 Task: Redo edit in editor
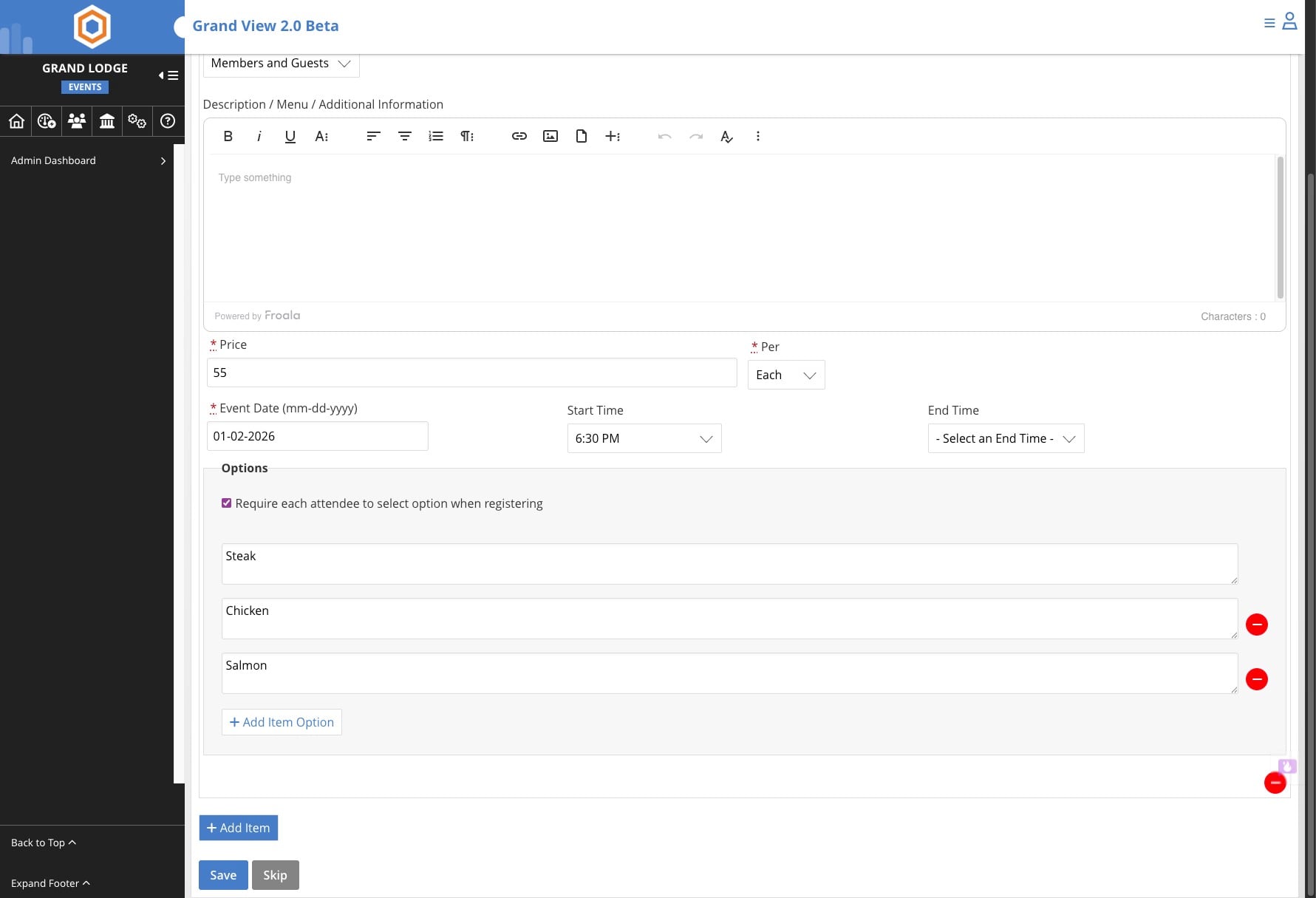tap(695, 136)
